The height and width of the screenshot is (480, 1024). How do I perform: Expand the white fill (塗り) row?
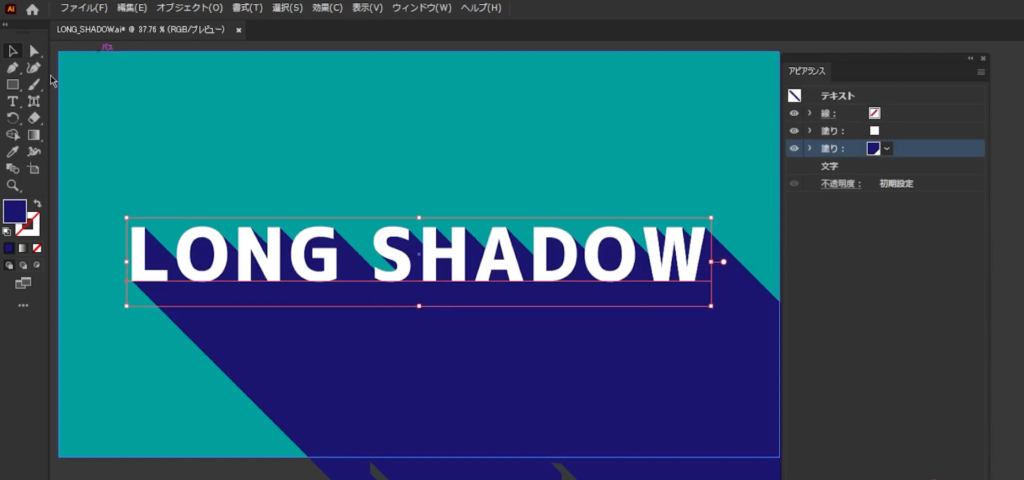tap(809, 131)
